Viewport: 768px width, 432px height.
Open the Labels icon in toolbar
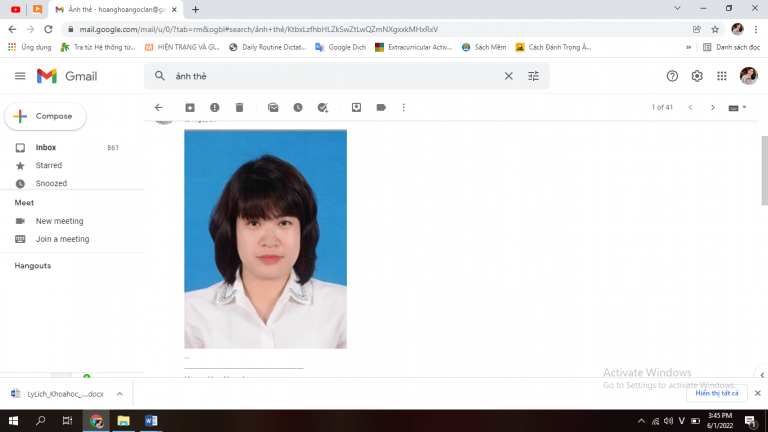coord(381,107)
